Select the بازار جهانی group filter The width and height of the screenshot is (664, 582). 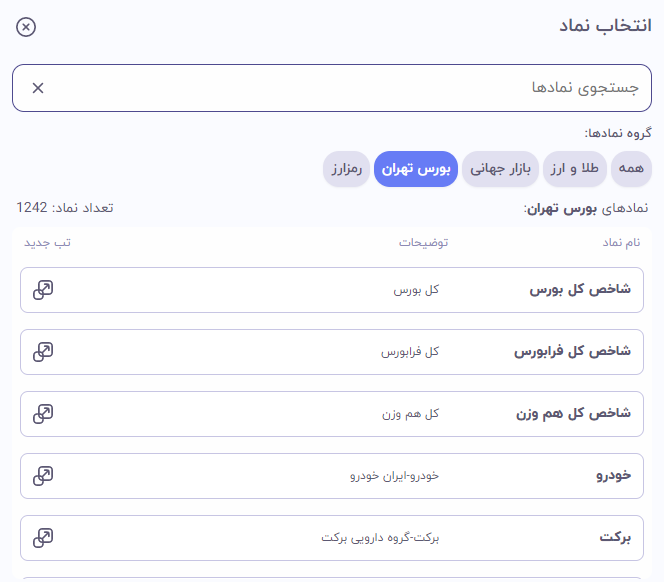coord(500,169)
